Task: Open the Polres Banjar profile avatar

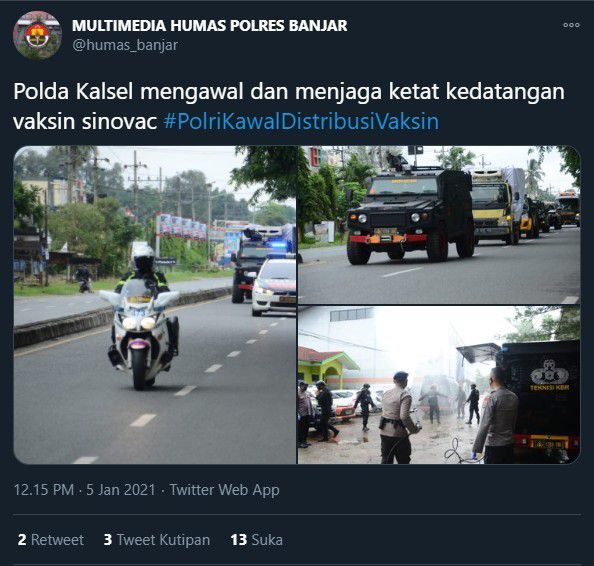Action: pos(37,35)
